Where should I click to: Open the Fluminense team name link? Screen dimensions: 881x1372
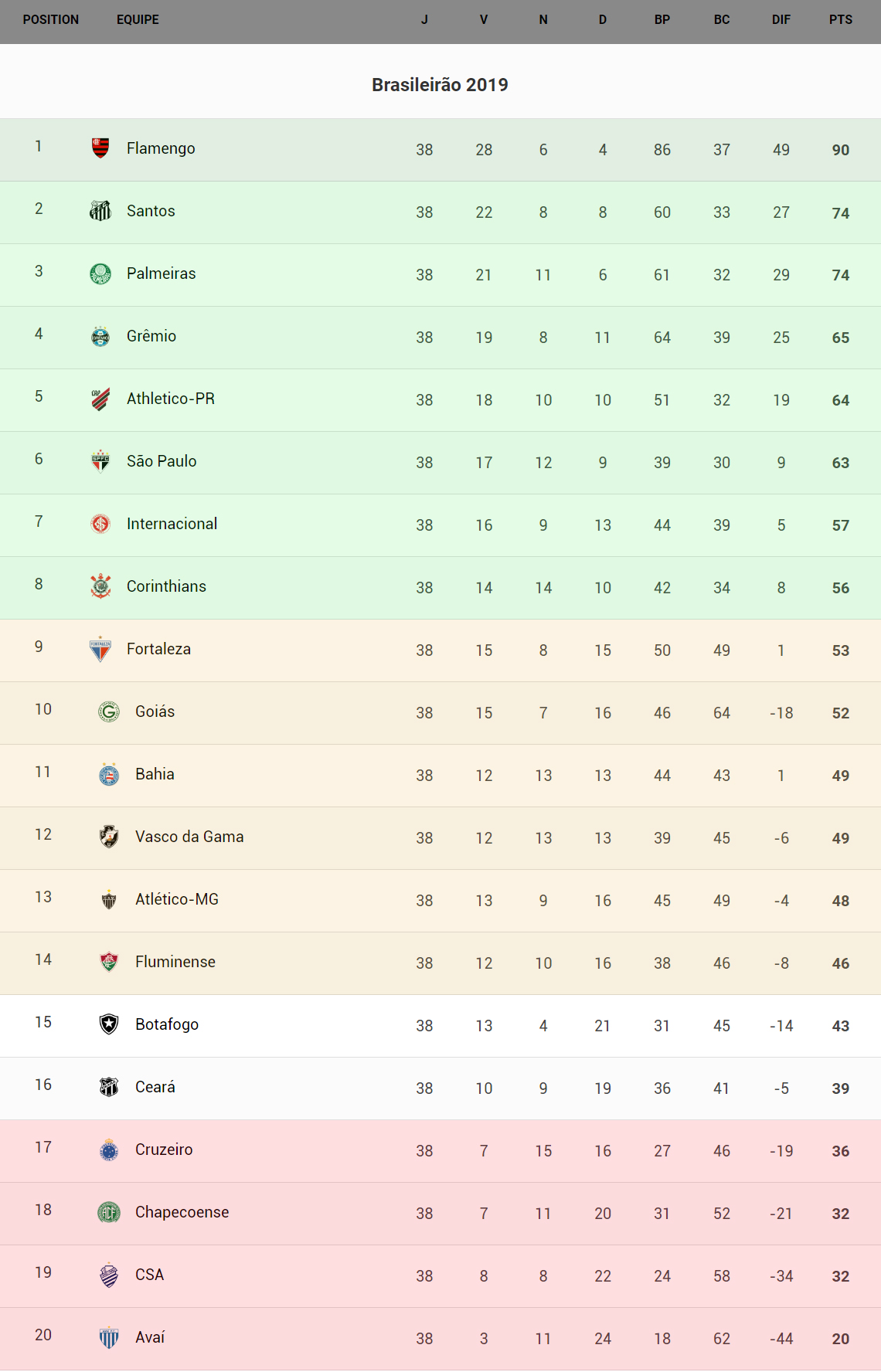pyautogui.click(x=175, y=962)
